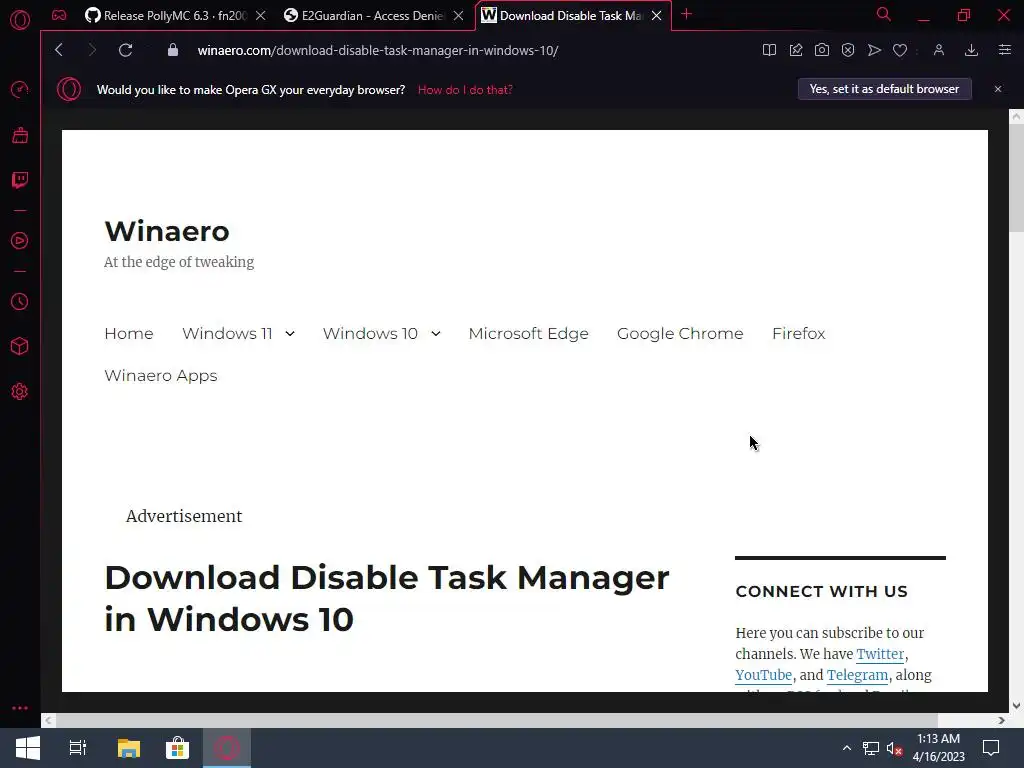Click the vertical scrollbar thumb
The width and height of the screenshot is (1024, 768).
coord(1016,178)
